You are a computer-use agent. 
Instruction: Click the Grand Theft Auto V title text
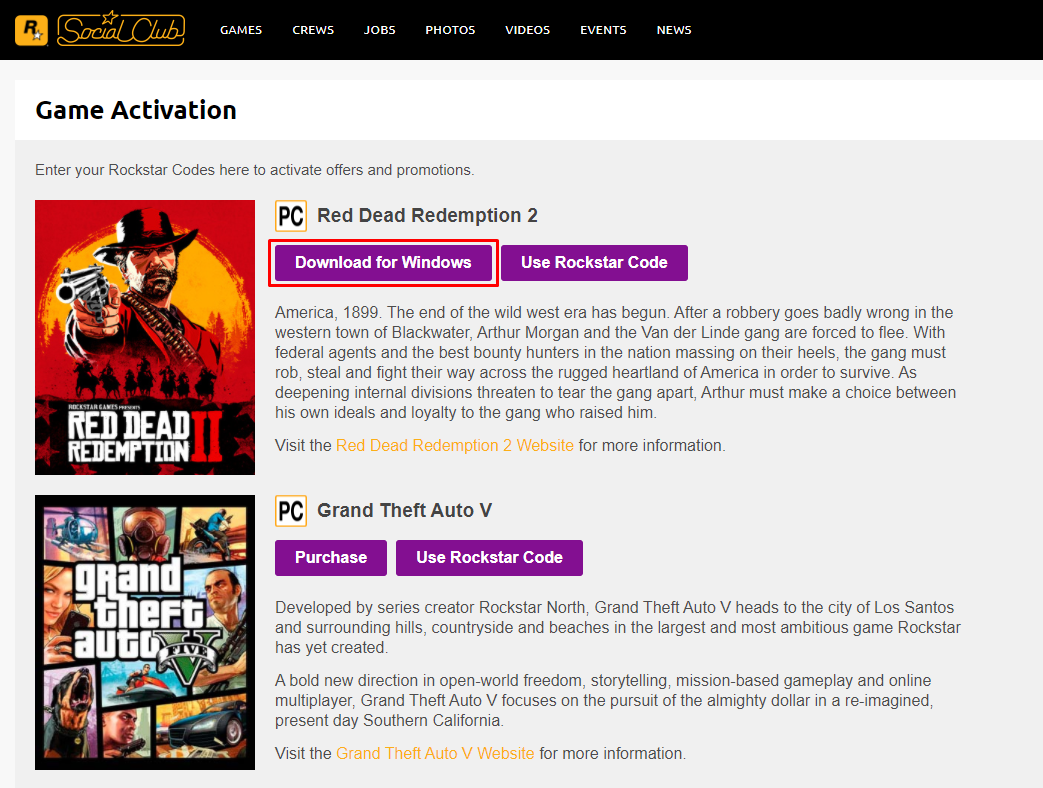click(x=404, y=510)
